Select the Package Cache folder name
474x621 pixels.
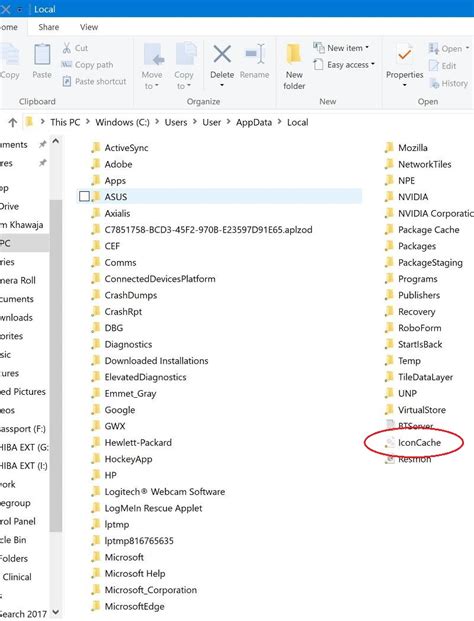coord(428,230)
